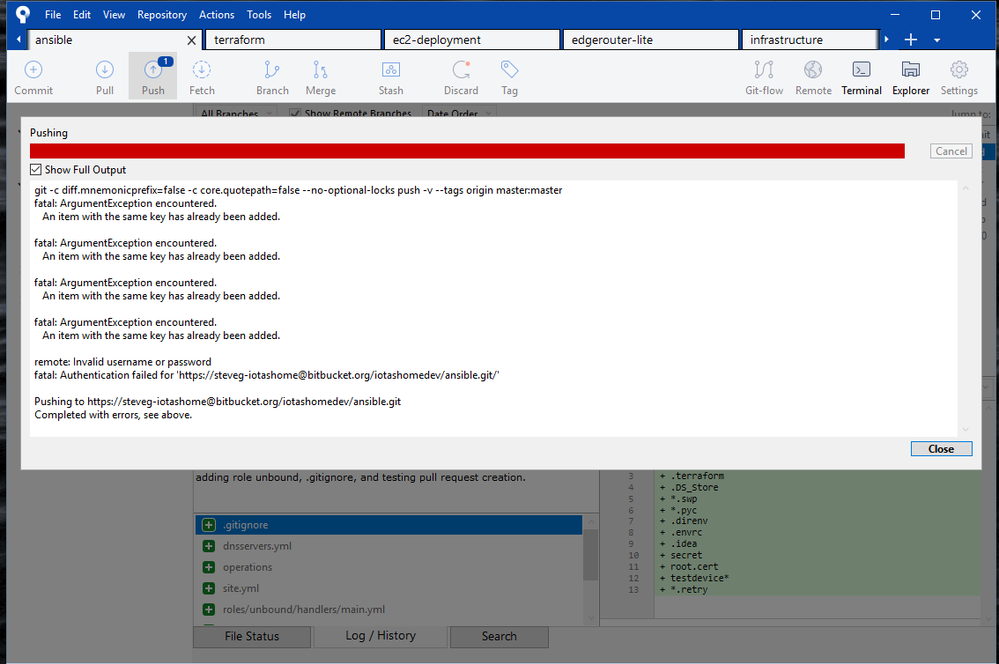Open the Repository menu

point(162,15)
